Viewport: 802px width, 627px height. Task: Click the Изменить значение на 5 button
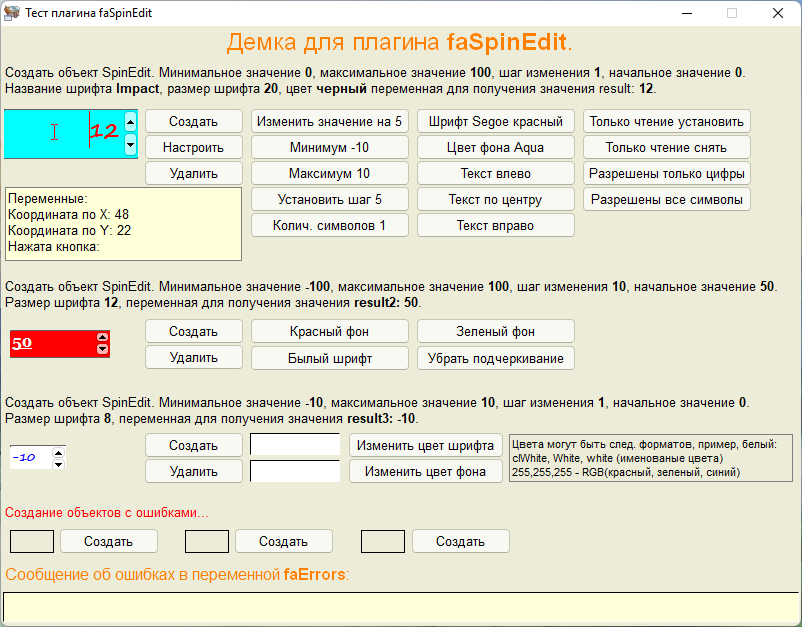(x=329, y=121)
